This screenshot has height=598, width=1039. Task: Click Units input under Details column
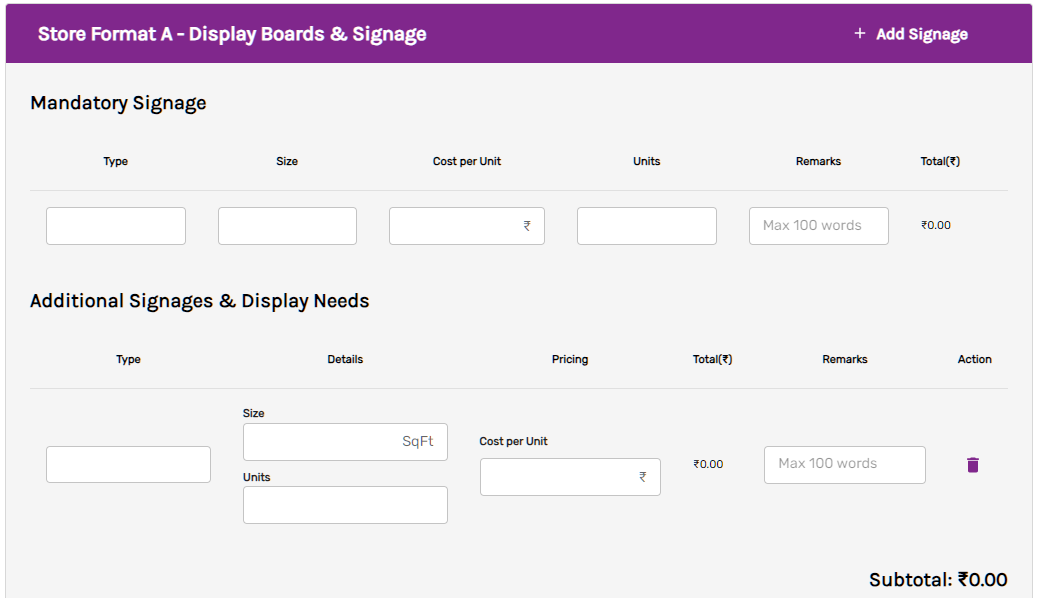pyautogui.click(x=345, y=505)
